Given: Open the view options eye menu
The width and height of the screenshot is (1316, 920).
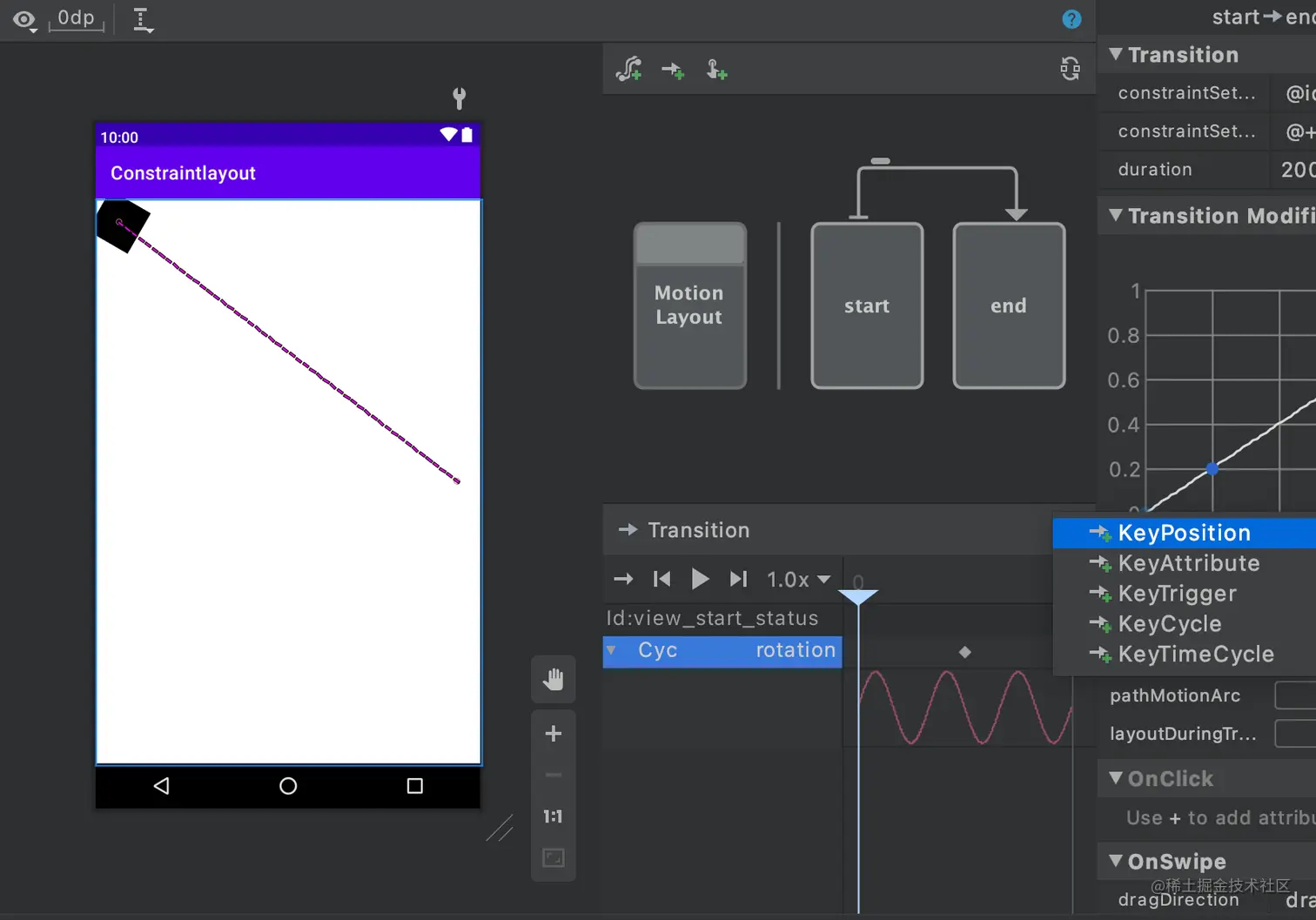Looking at the screenshot, I should click(24, 20).
